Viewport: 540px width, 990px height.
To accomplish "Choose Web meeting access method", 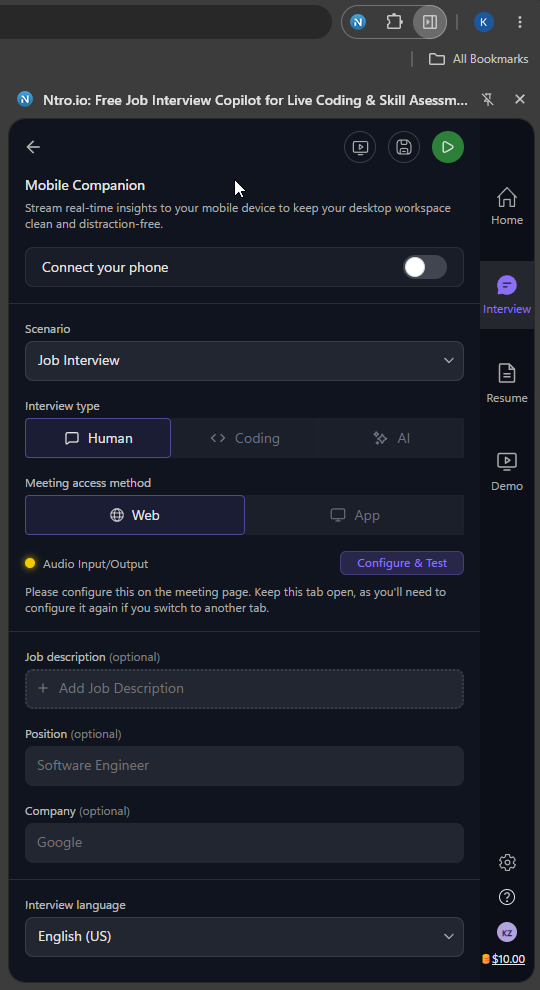I will [135, 515].
